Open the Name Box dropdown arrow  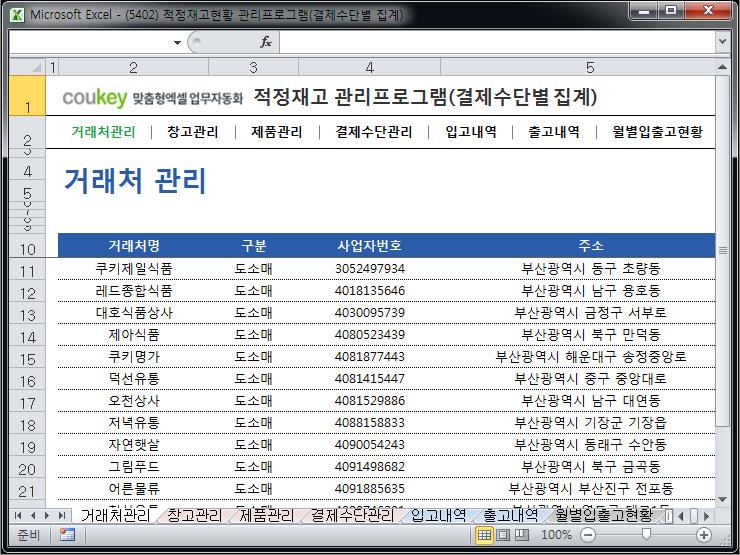point(177,42)
